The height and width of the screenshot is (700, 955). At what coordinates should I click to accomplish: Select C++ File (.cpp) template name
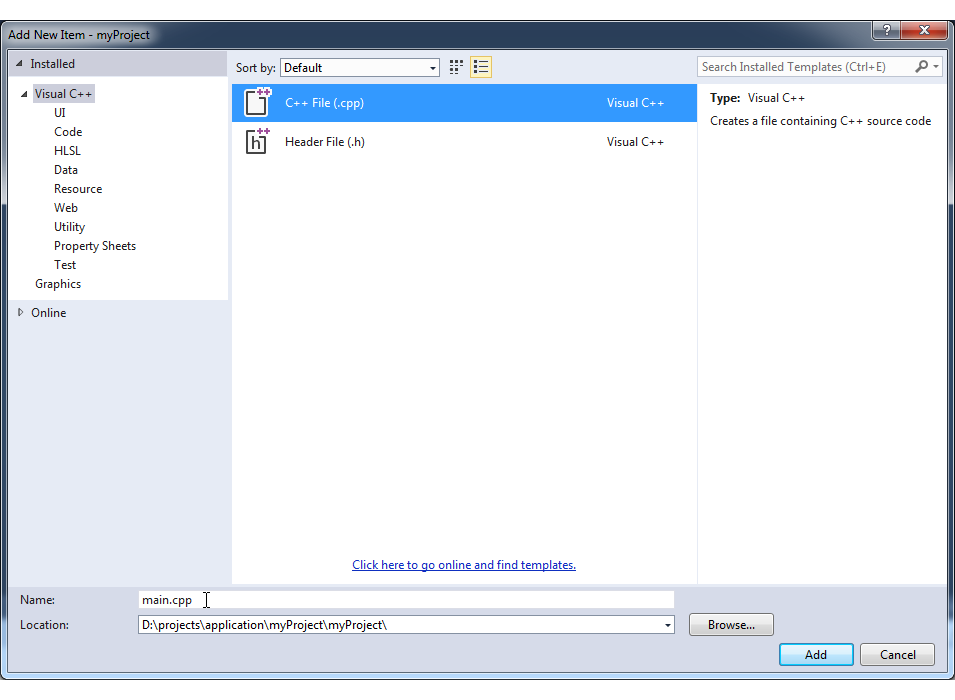point(325,102)
